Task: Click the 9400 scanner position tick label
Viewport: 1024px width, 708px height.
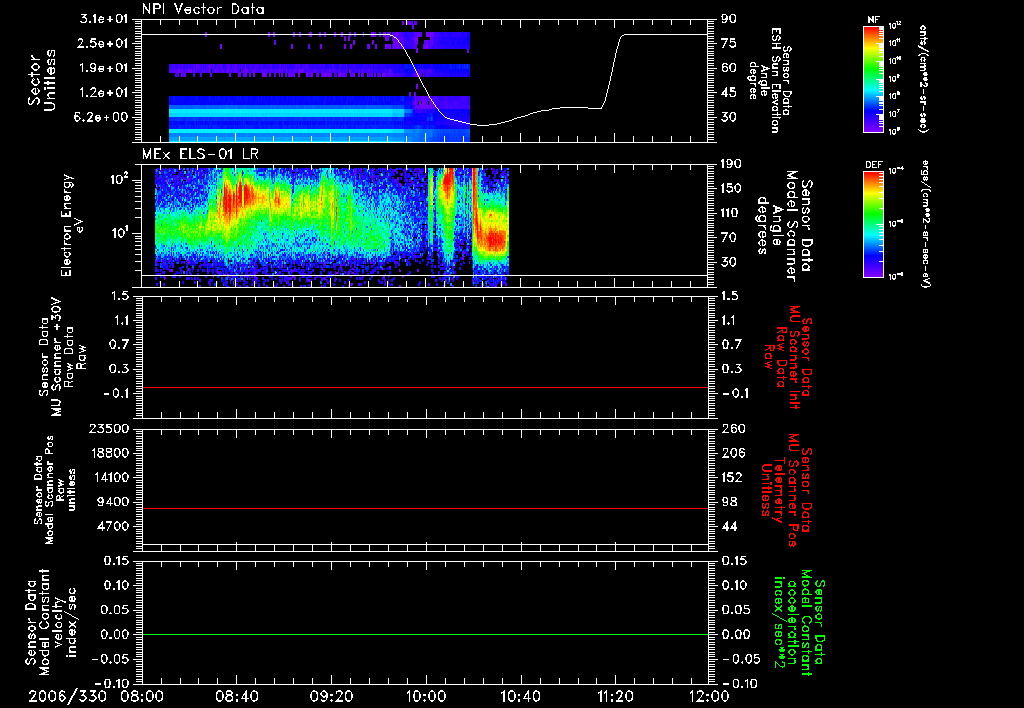Action: (114, 502)
